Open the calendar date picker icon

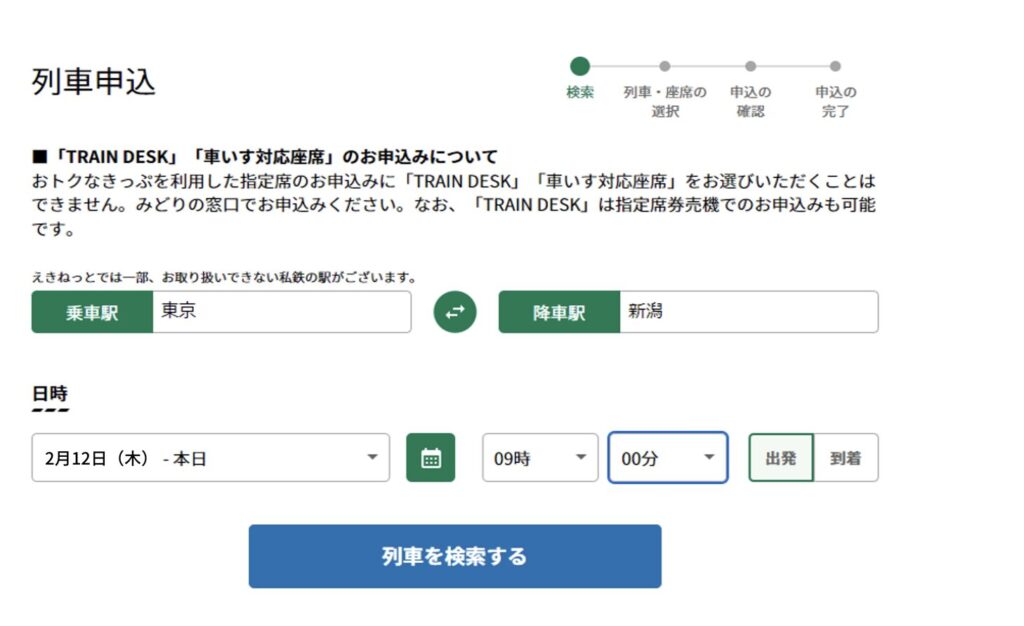click(x=431, y=458)
